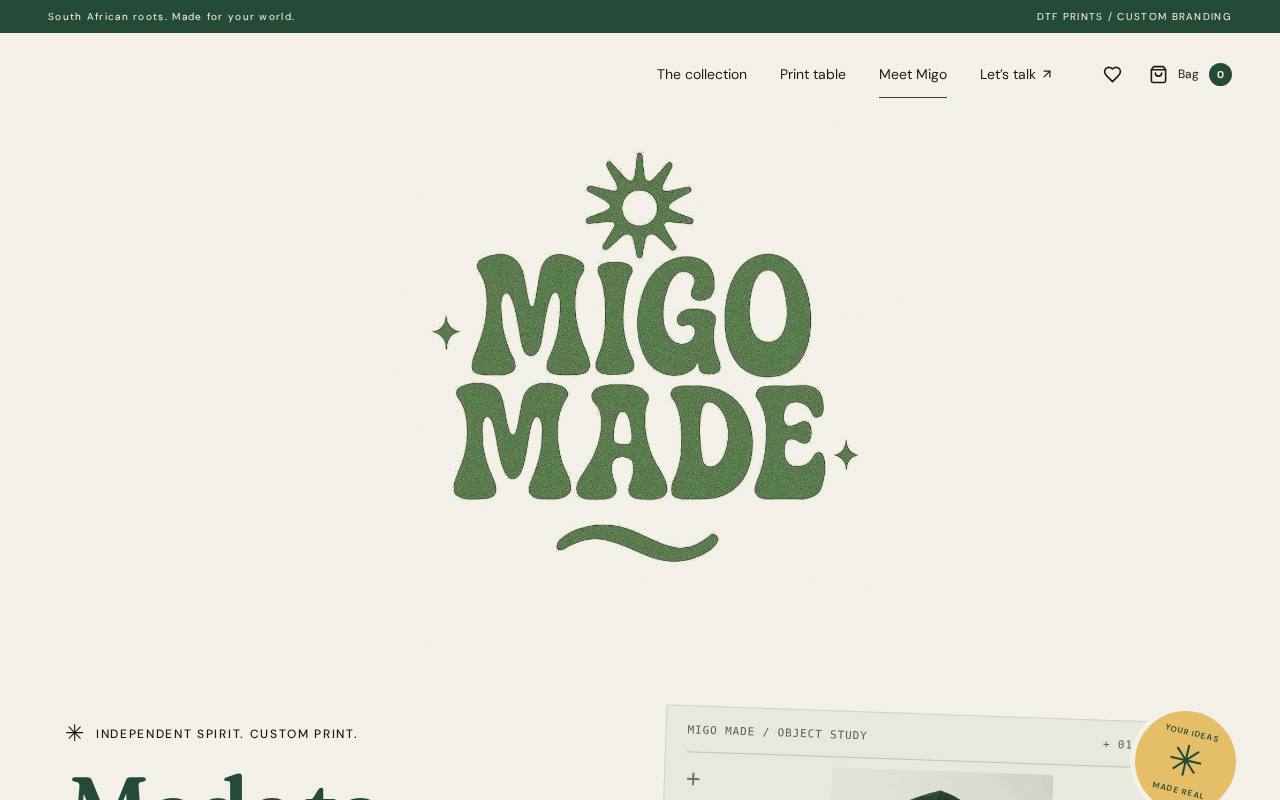The image size is (1280, 800).
Task: Open the wishlist heart icon
Action: coord(1112,74)
